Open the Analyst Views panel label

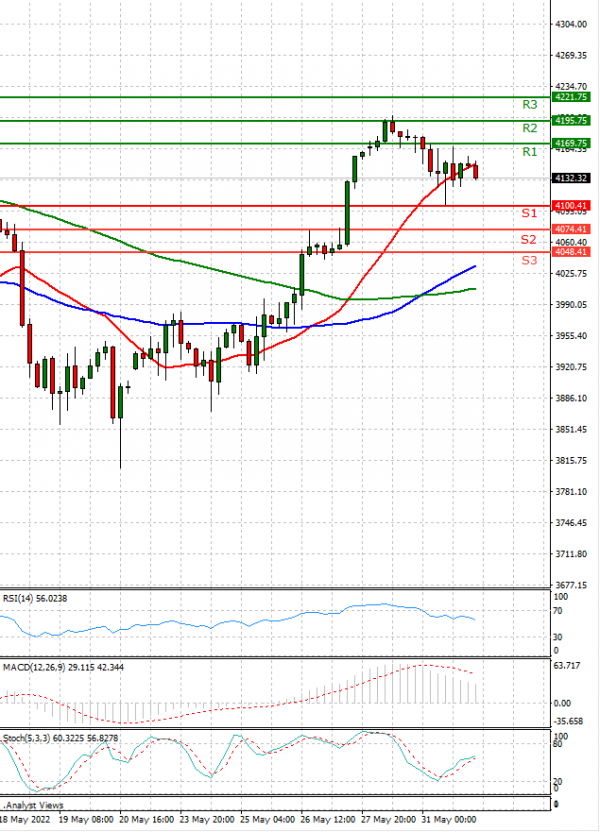click(x=35, y=804)
